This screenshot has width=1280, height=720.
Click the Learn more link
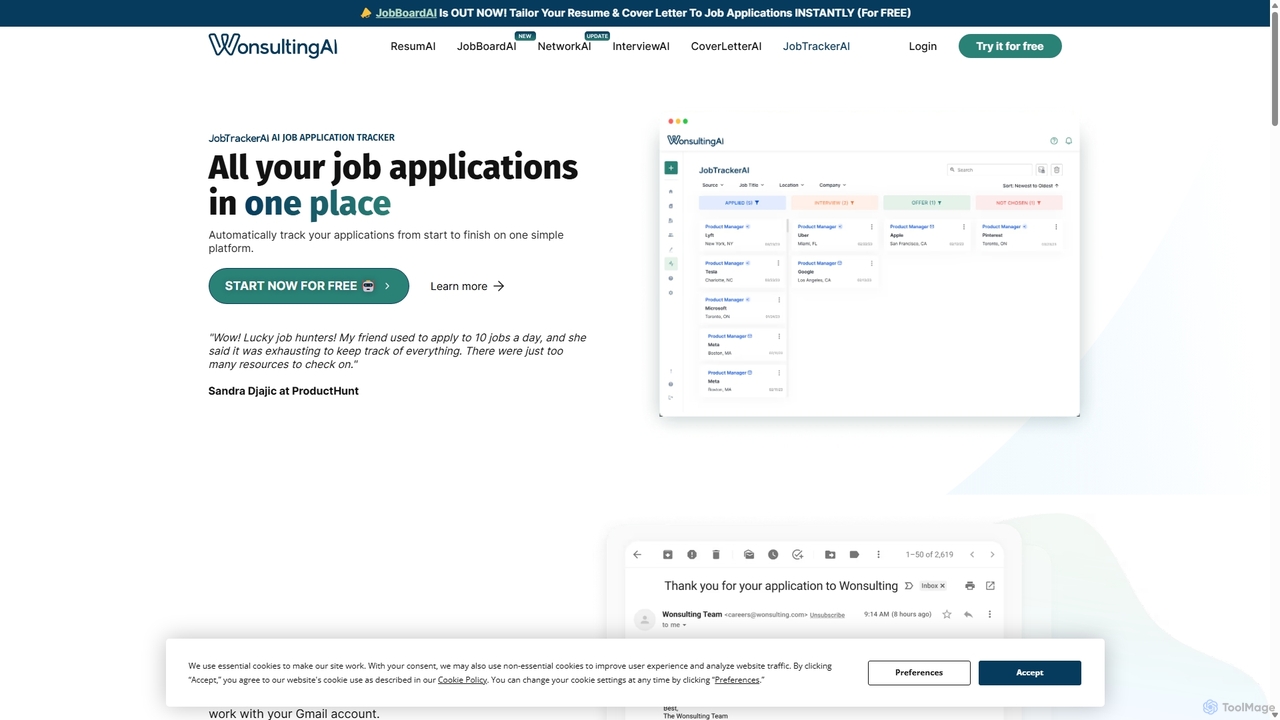(467, 286)
